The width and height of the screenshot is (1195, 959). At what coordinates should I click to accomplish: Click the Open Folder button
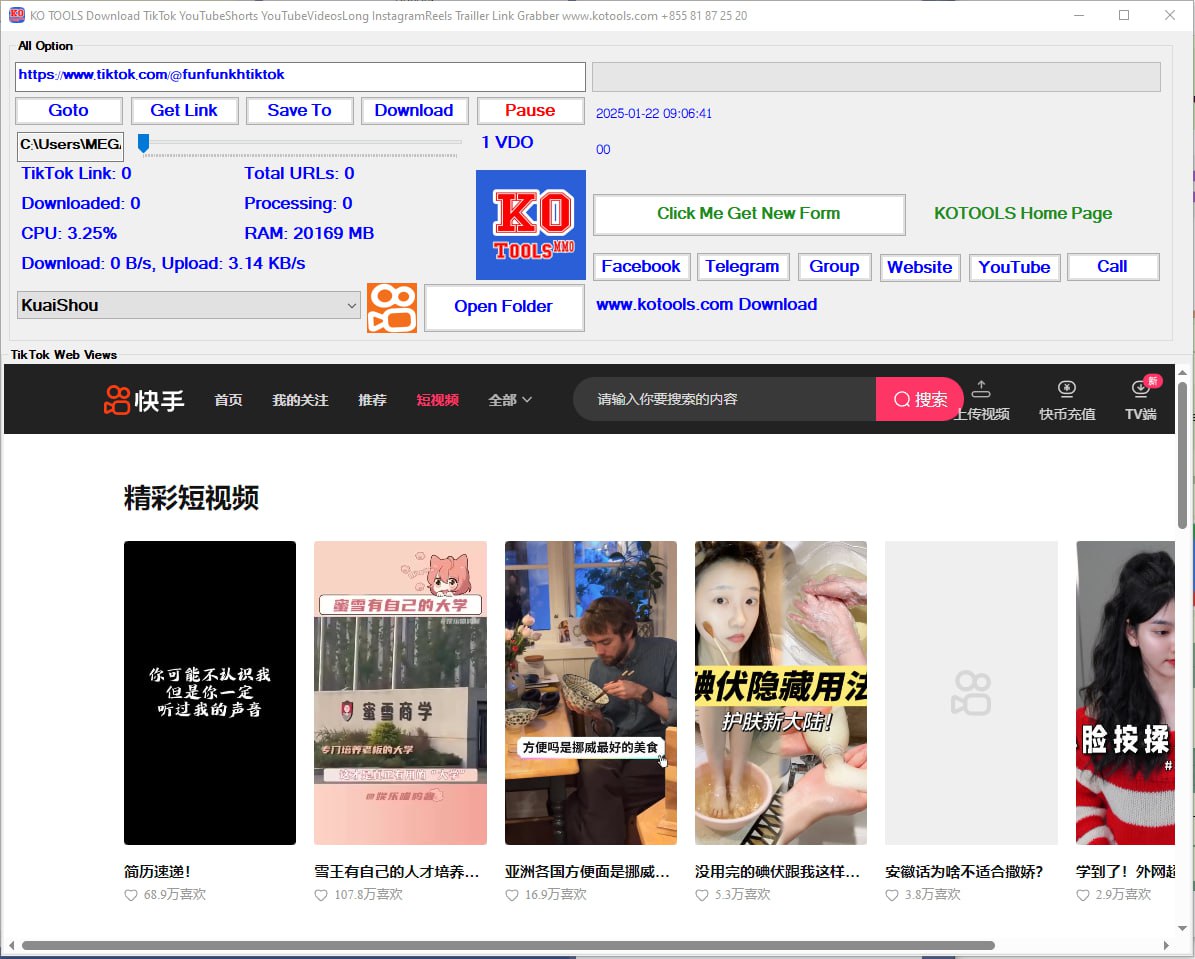pos(504,307)
